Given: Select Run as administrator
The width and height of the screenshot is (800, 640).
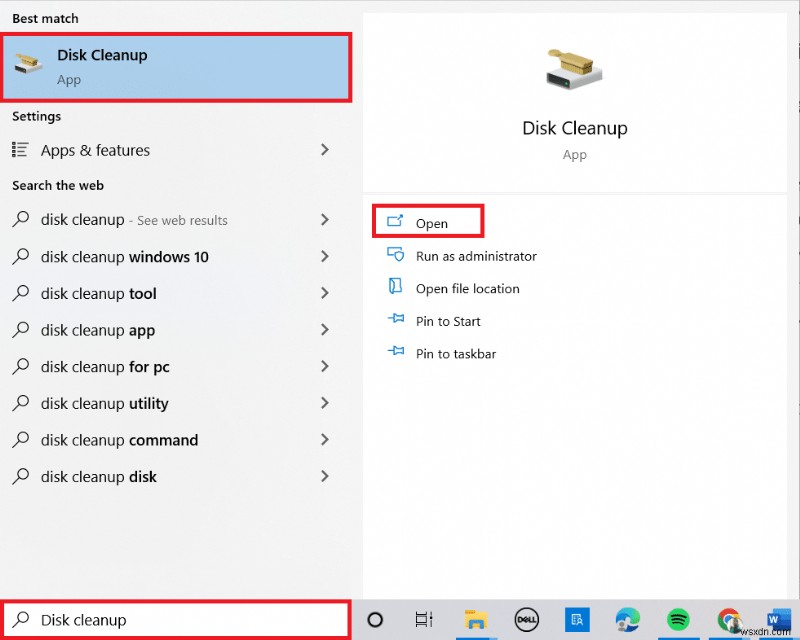Looking at the screenshot, I should [476, 255].
